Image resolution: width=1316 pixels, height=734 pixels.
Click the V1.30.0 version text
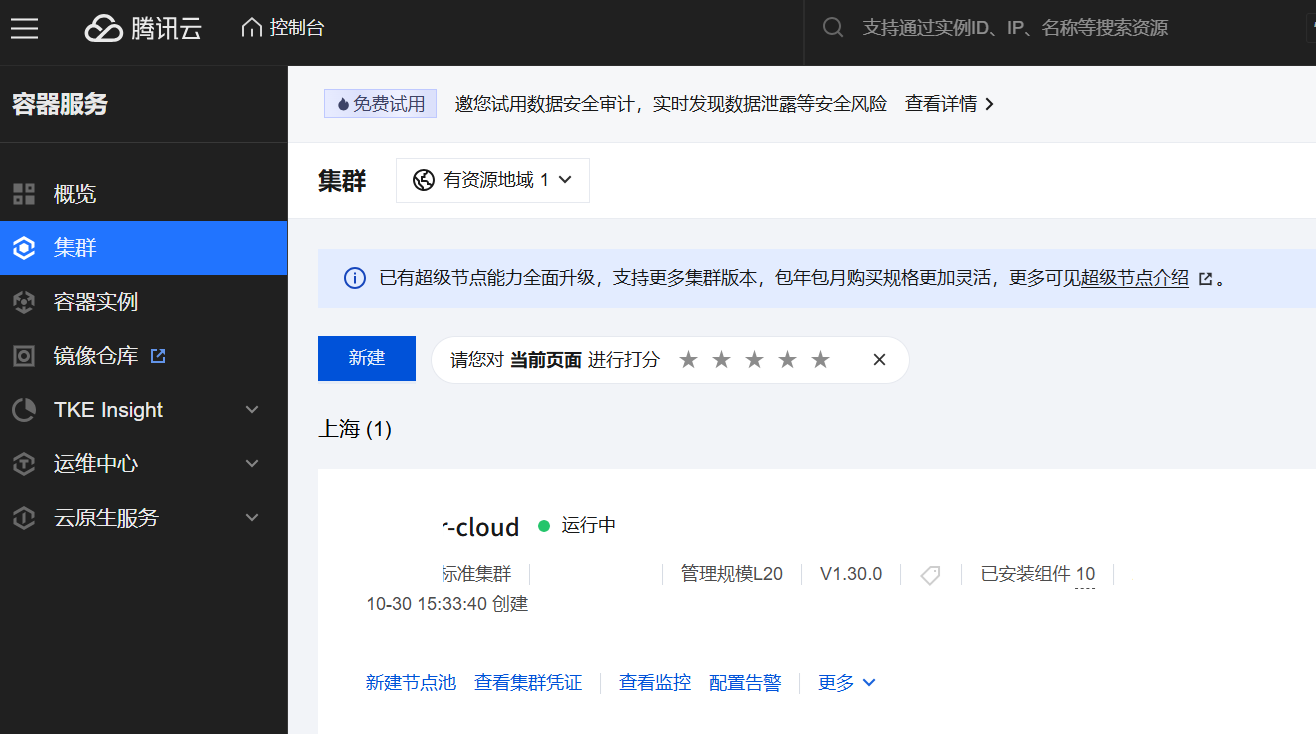(851, 574)
